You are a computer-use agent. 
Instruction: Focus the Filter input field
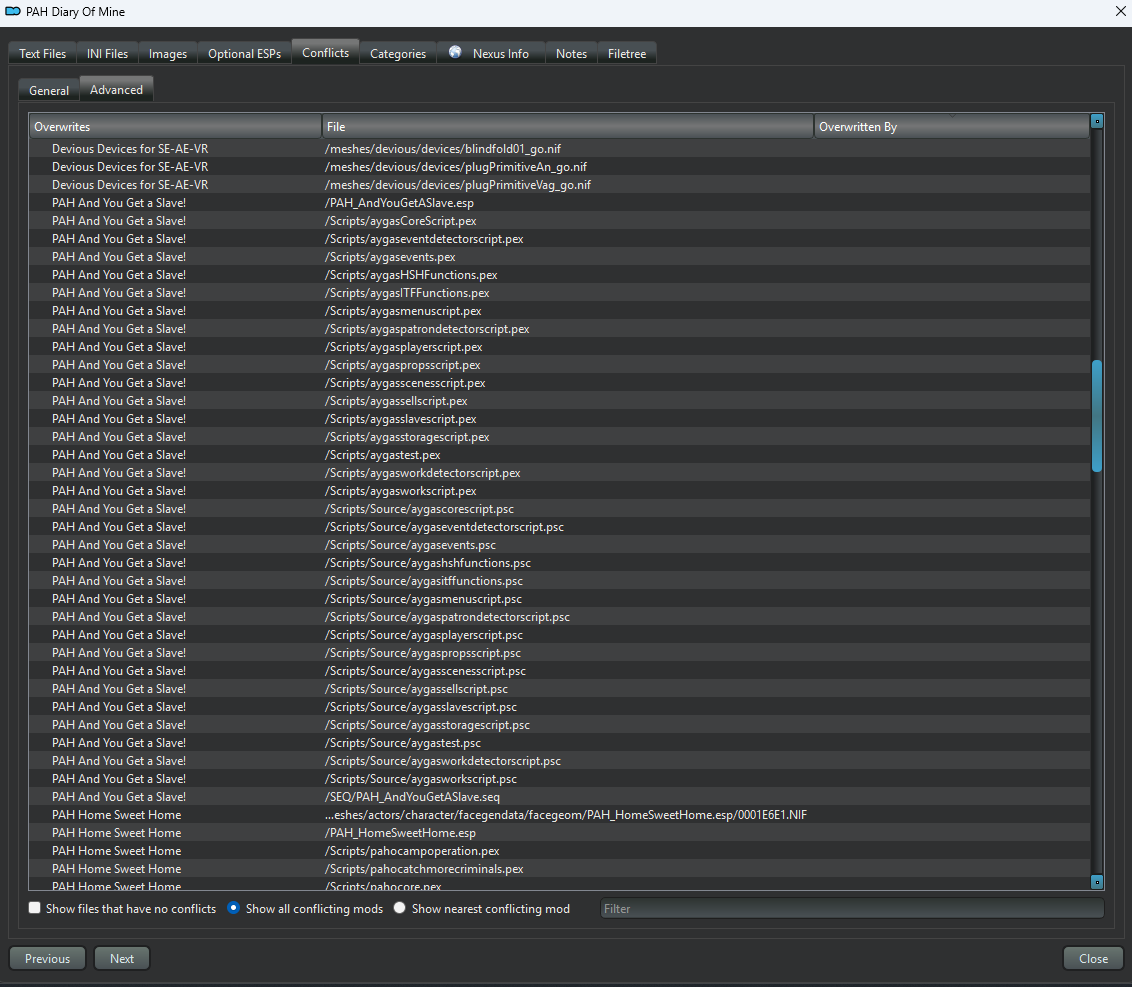(x=852, y=908)
